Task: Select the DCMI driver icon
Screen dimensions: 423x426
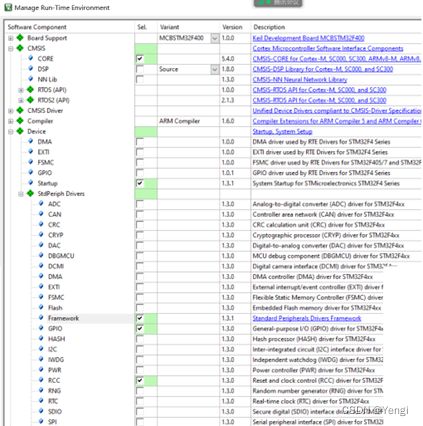Action: pos(41,266)
